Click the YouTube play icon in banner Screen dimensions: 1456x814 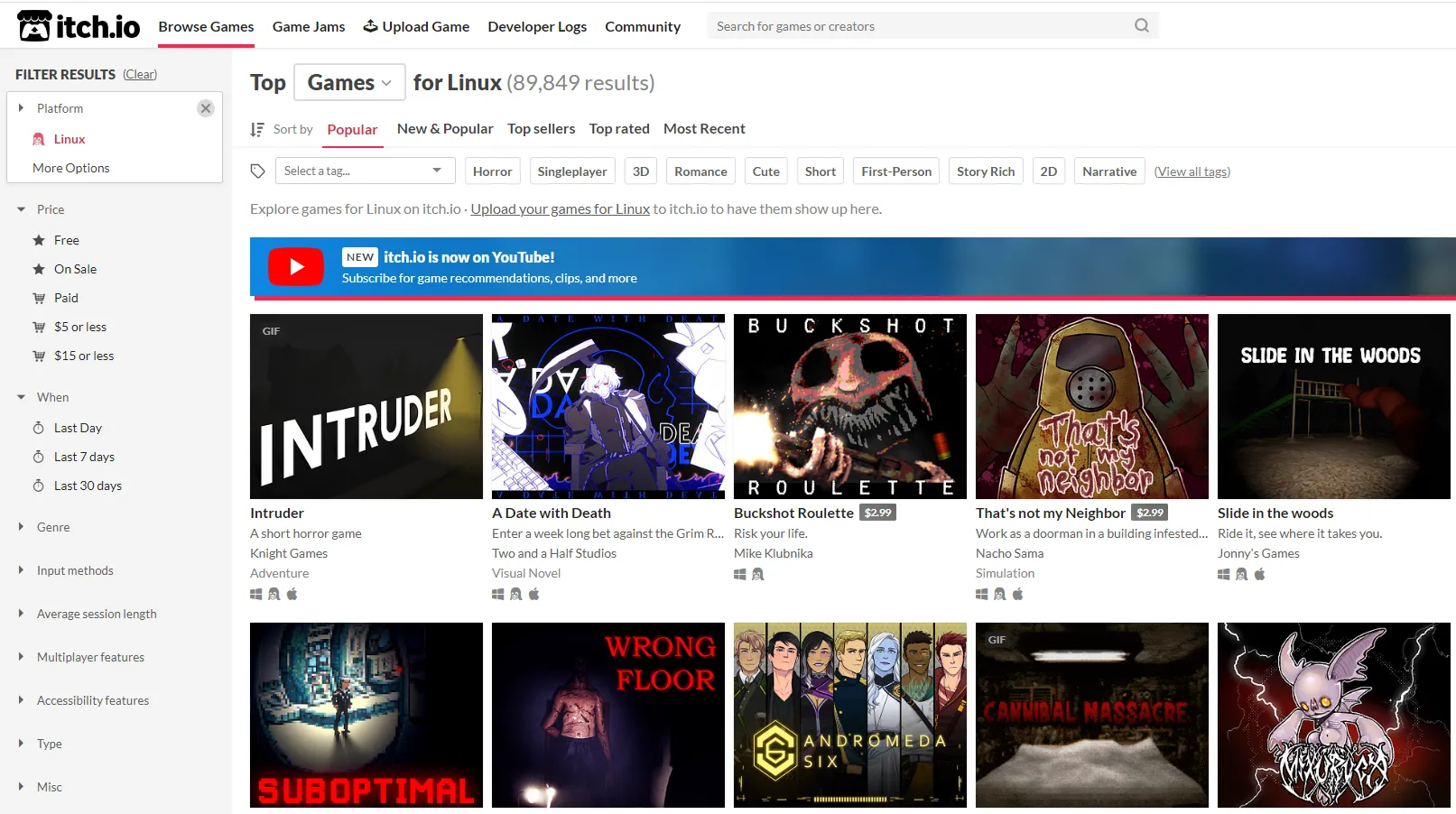tap(296, 267)
